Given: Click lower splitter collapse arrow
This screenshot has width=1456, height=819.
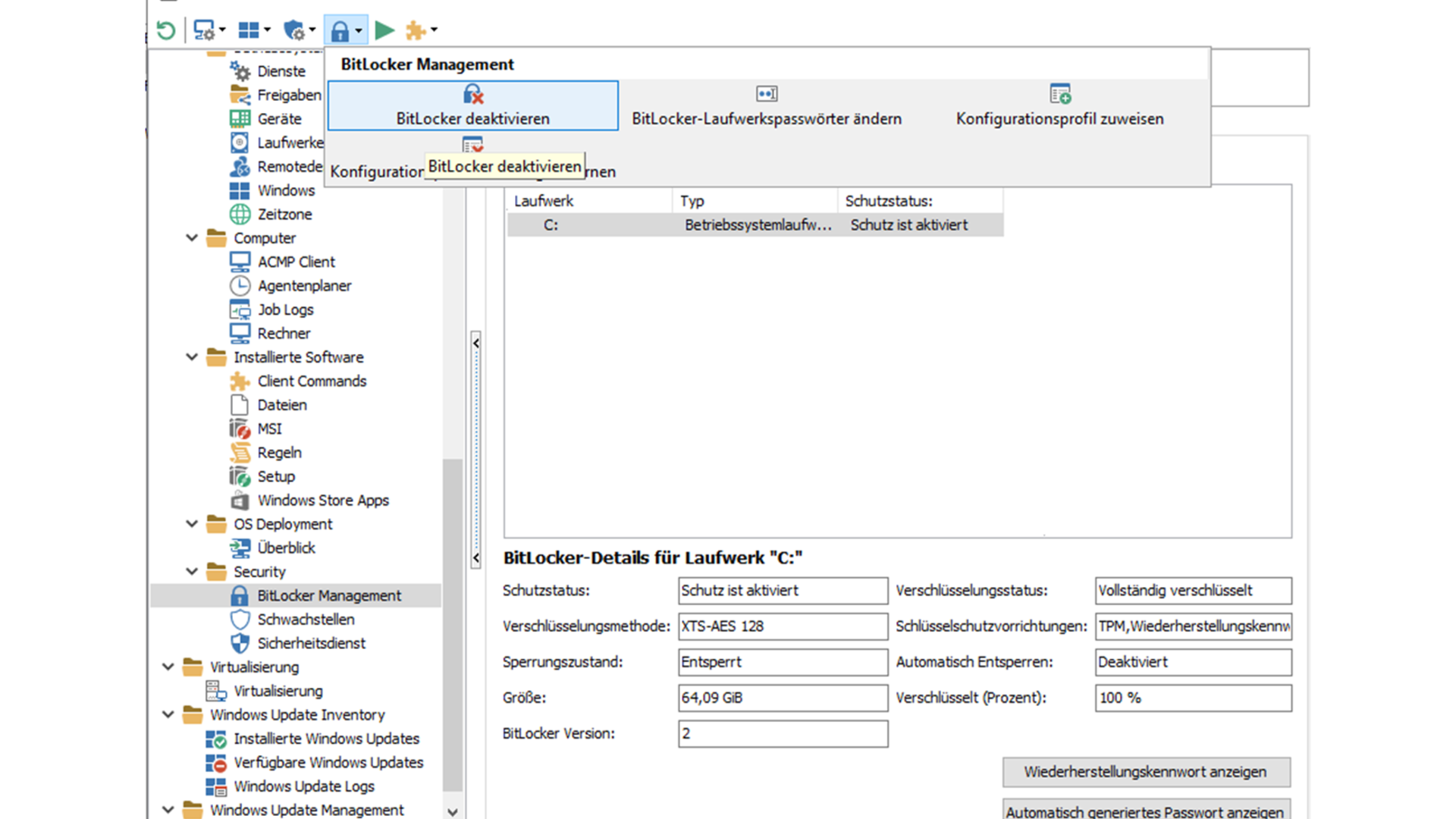Looking at the screenshot, I should [475, 559].
